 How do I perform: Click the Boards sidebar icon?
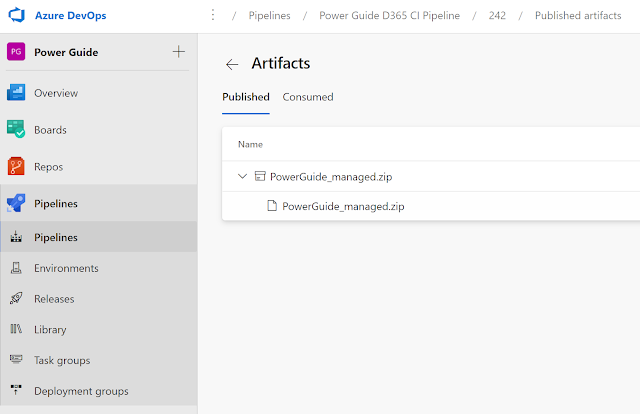tap(16, 129)
